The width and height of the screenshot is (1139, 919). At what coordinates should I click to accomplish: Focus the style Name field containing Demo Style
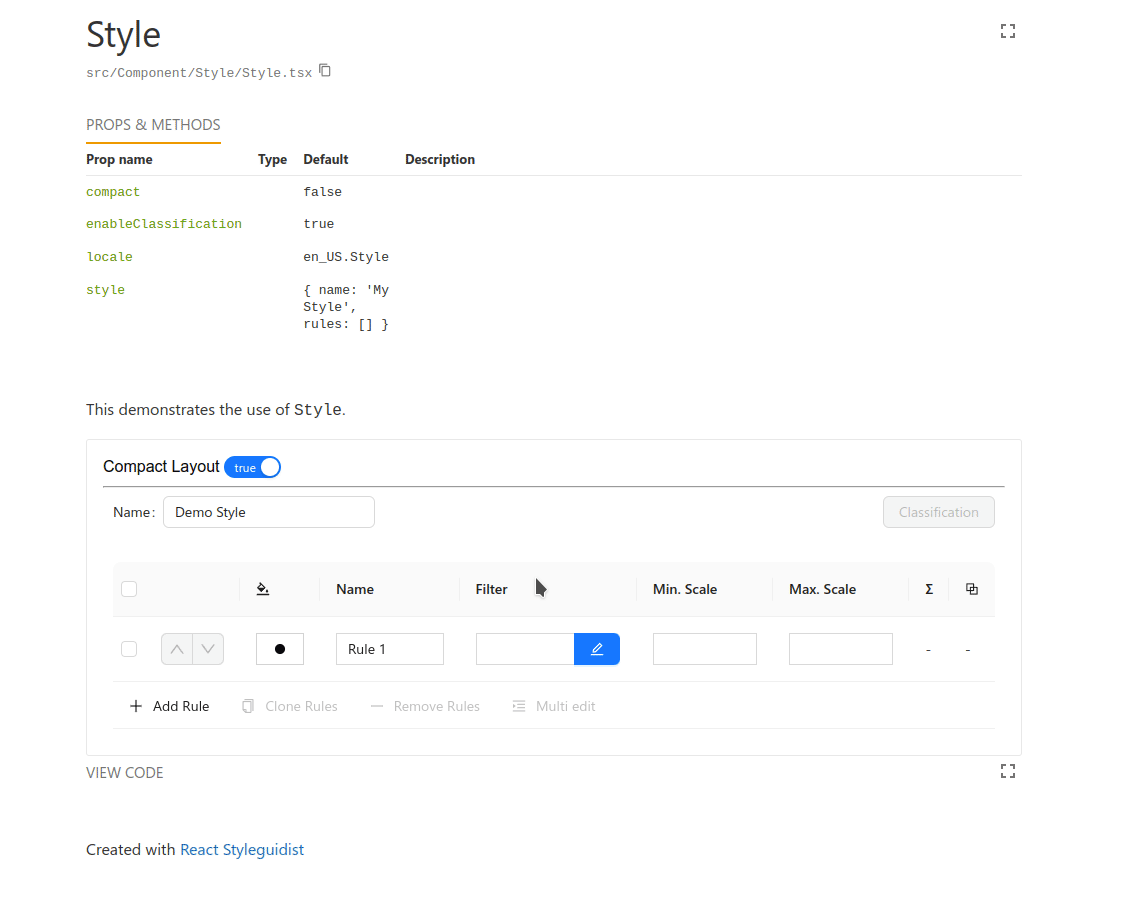[269, 512]
